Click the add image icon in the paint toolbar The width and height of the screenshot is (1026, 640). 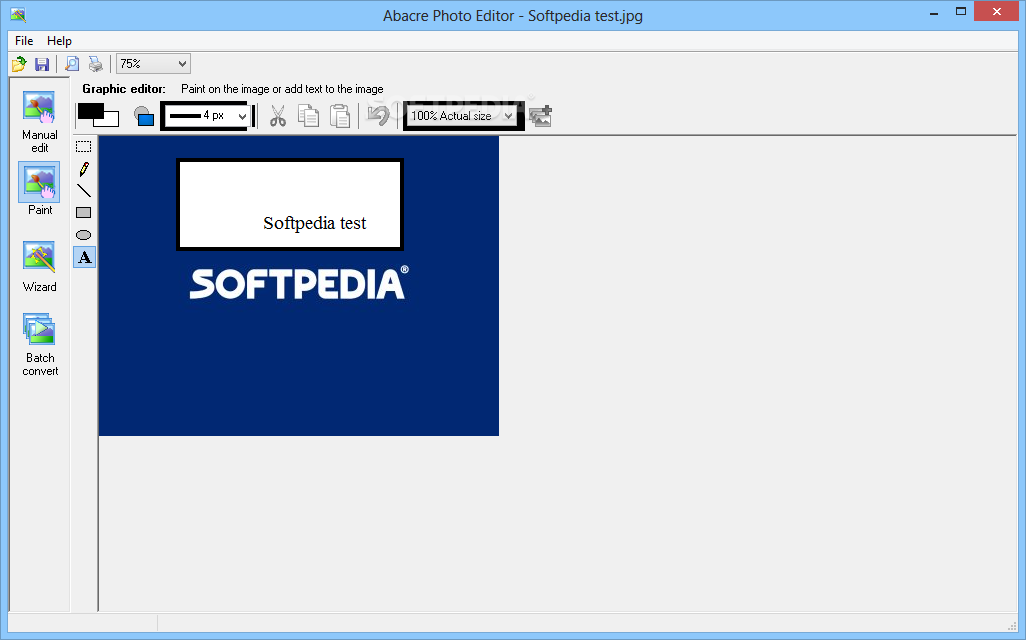pos(540,116)
